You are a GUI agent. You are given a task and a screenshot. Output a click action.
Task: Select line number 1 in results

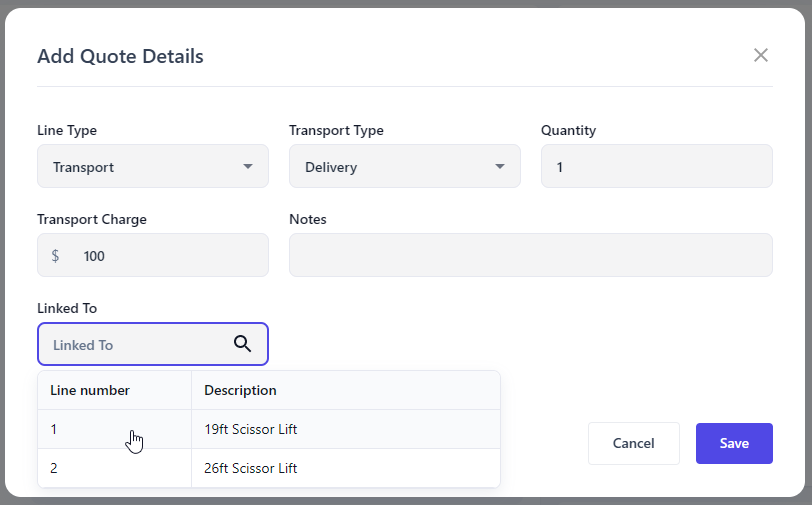tap(54, 429)
